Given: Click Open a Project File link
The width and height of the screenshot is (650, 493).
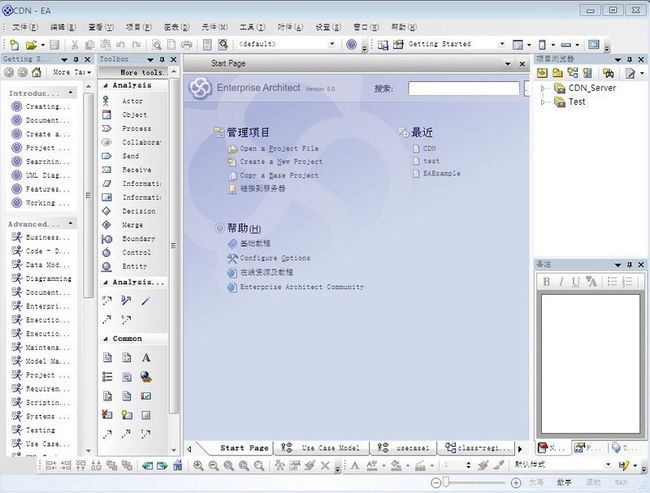Looking at the screenshot, I should click(x=279, y=148).
